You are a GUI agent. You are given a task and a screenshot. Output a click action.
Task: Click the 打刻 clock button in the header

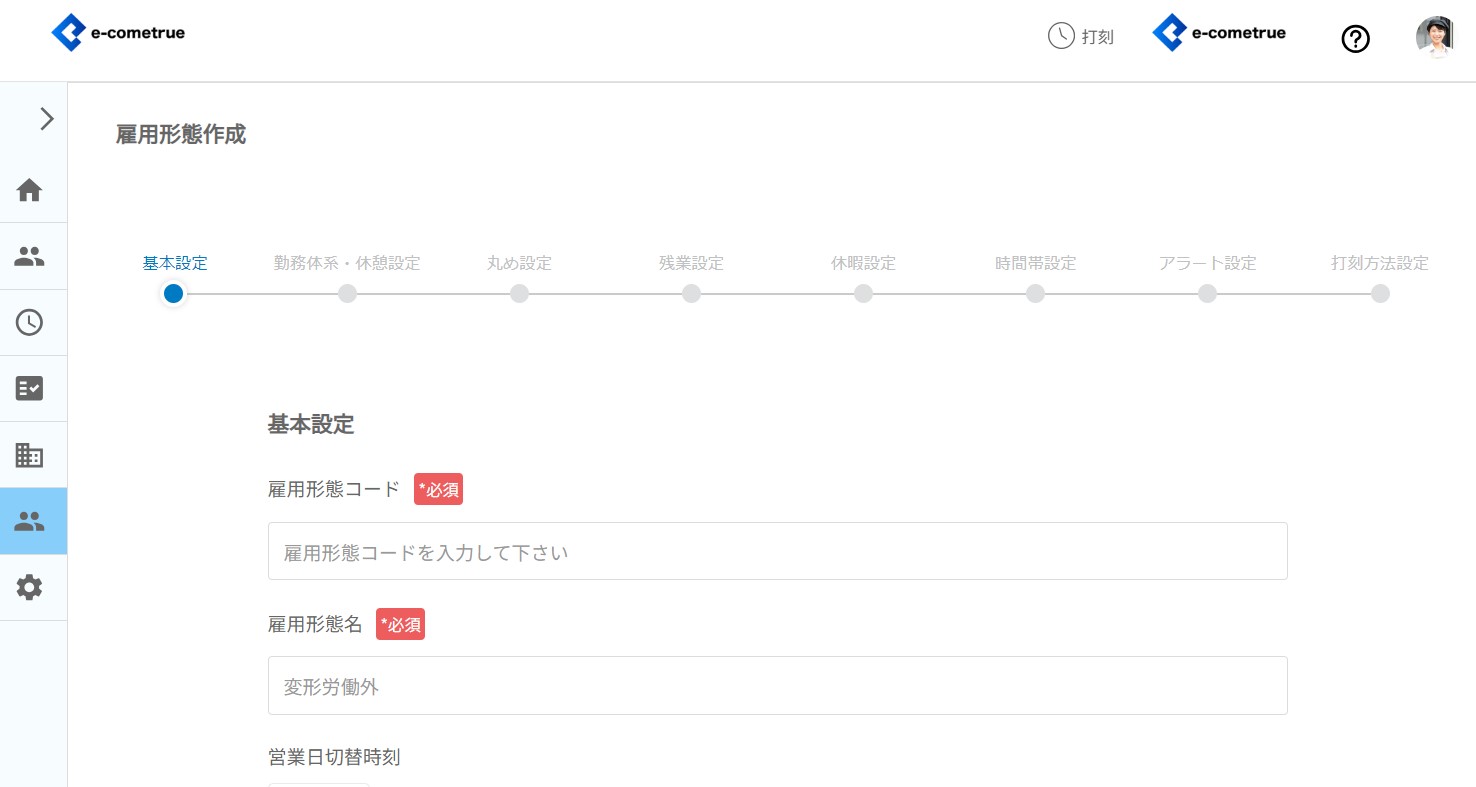click(1081, 36)
